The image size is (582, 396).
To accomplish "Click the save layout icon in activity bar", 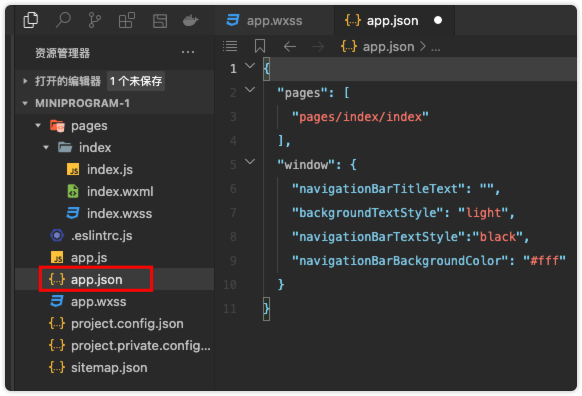I will 160,21.
